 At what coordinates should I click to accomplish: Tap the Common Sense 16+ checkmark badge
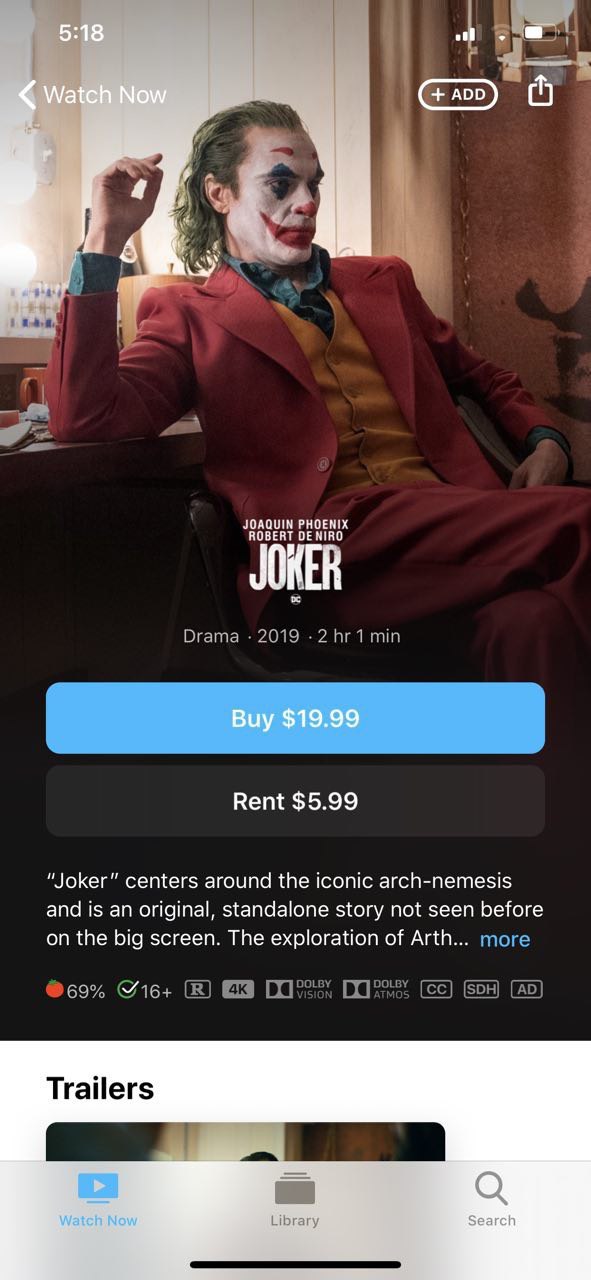coord(145,990)
